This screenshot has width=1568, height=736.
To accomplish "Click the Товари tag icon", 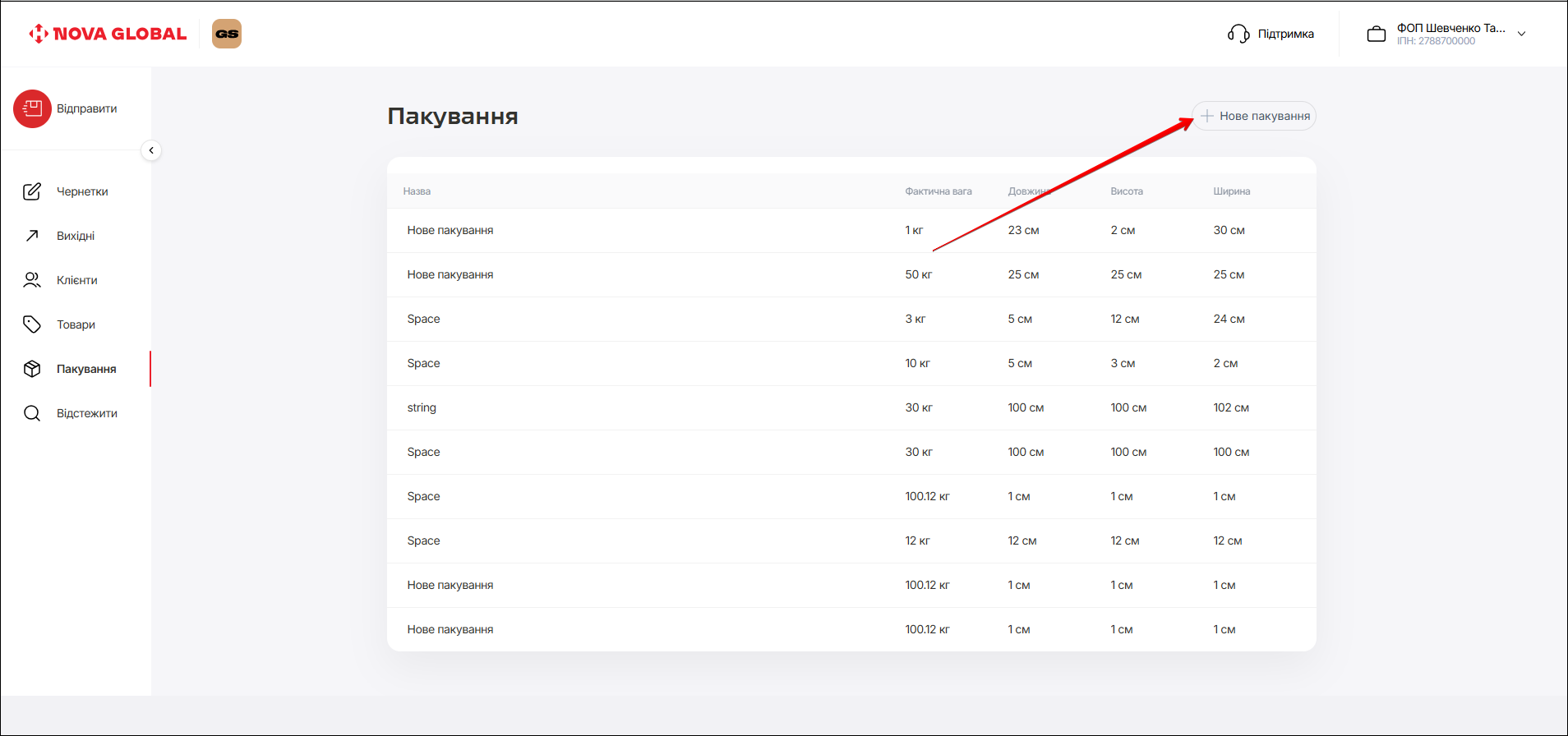I will [32, 324].
